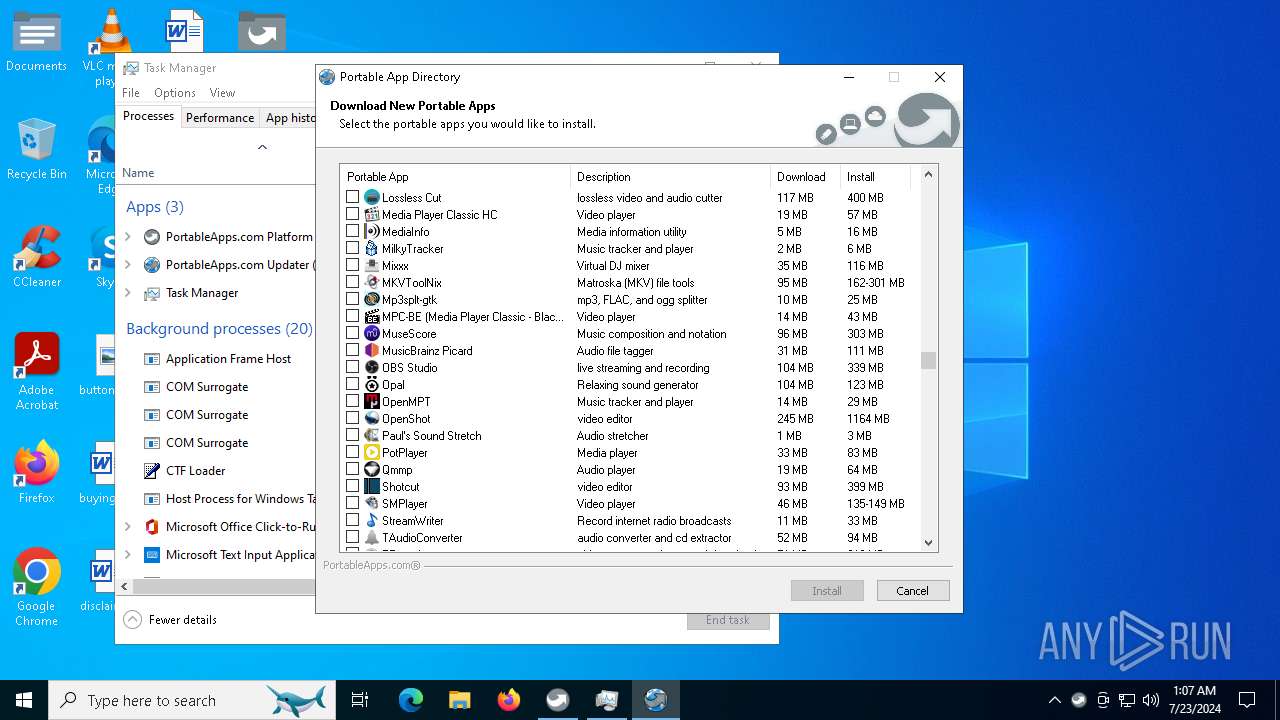The height and width of the screenshot is (720, 1280).
Task: Open the File menu in Task Manager
Action: pos(131,93)
